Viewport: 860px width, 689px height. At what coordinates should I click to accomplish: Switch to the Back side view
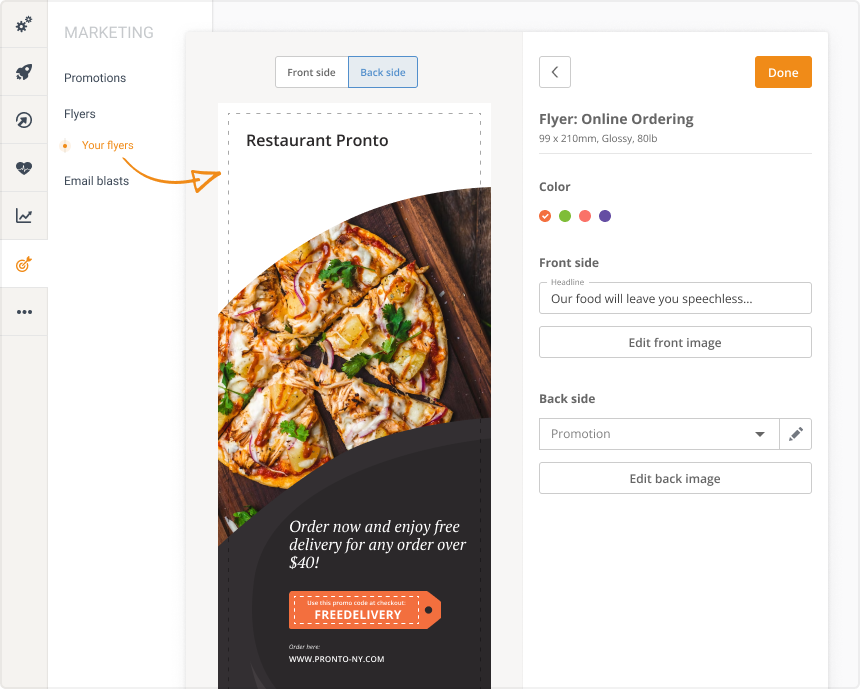(383, 72)
